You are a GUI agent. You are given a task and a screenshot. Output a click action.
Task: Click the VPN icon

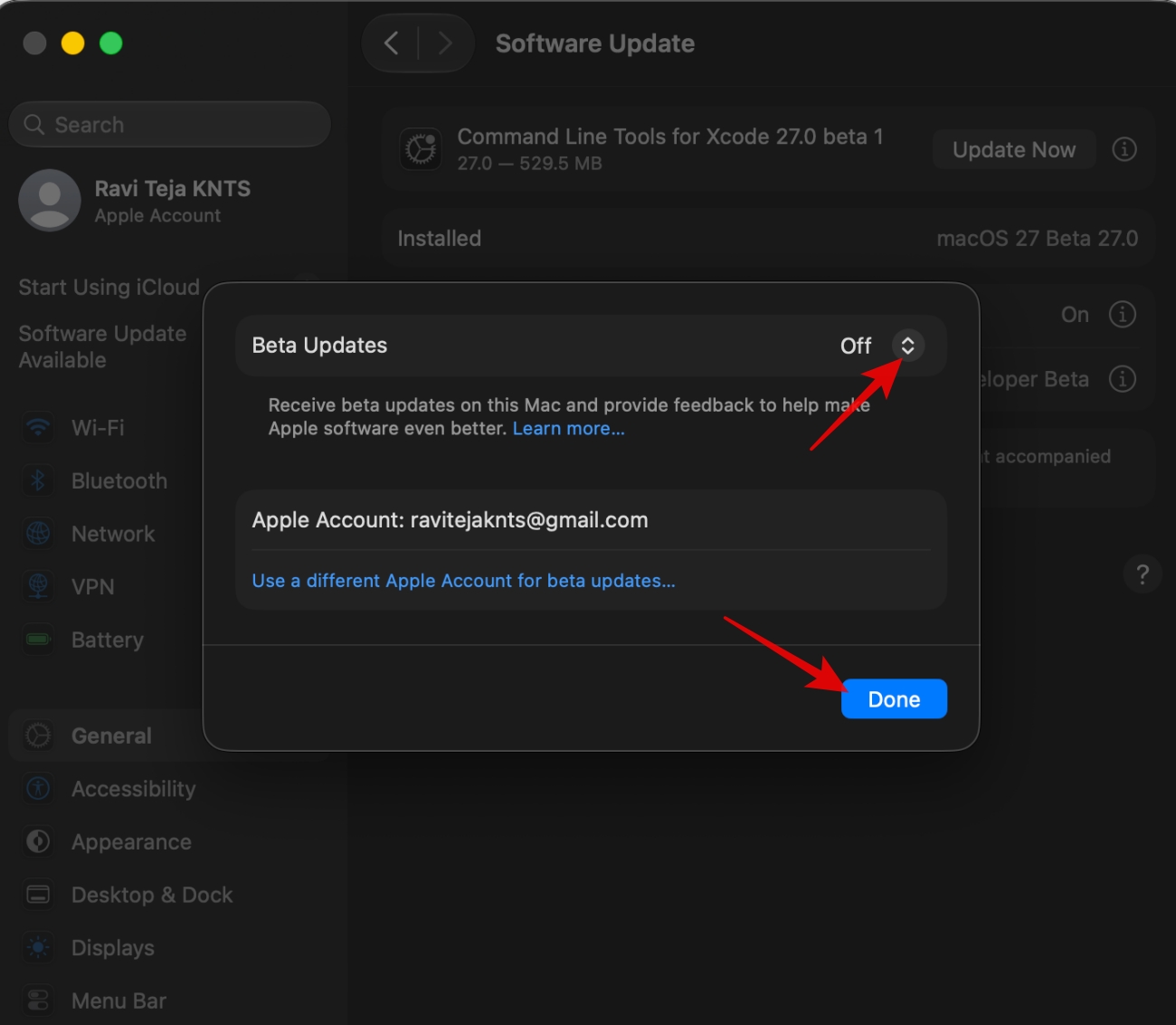coord(38,586)
